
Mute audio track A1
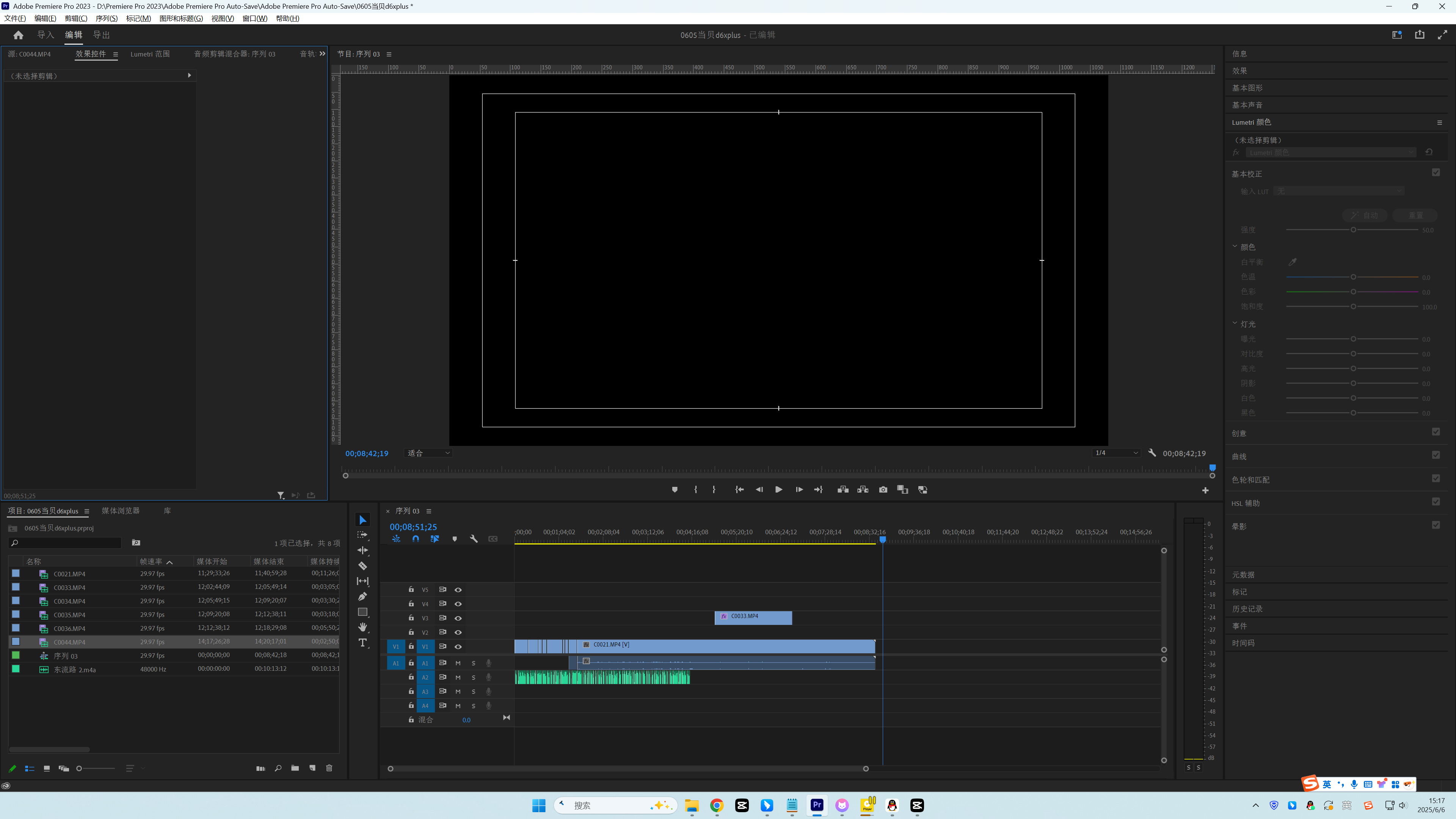coord(458,663)
